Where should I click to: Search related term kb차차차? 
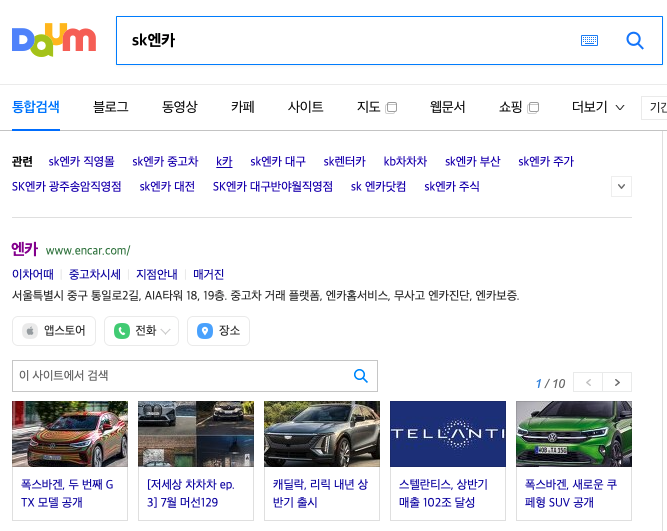point(405,162)
